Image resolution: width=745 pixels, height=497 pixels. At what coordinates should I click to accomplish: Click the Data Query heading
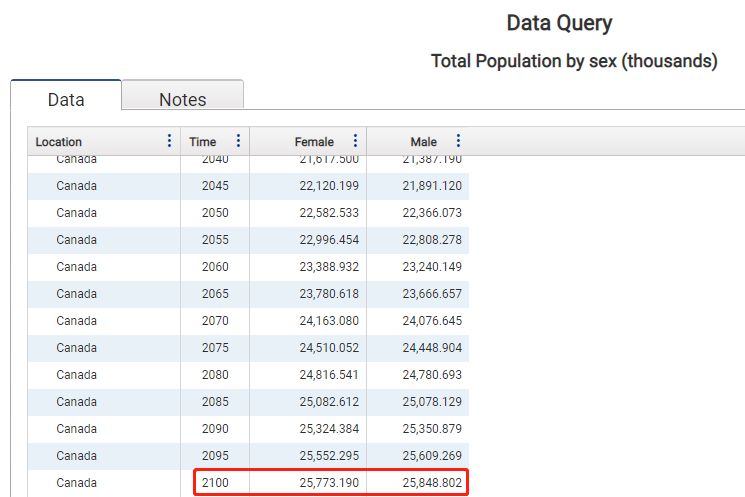point(559,24)
